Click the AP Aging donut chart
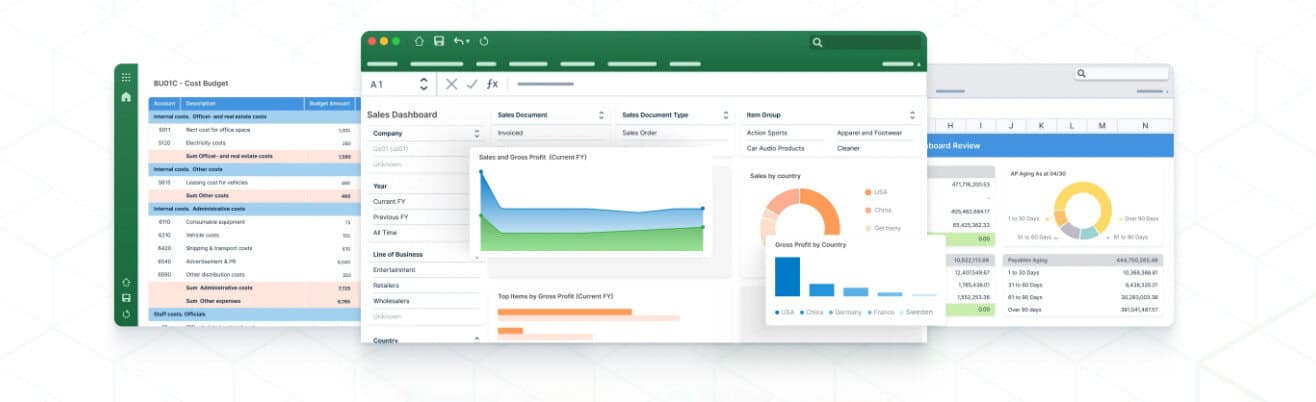The height and width of the screenshot is (402, 1316). [1082, 210]
